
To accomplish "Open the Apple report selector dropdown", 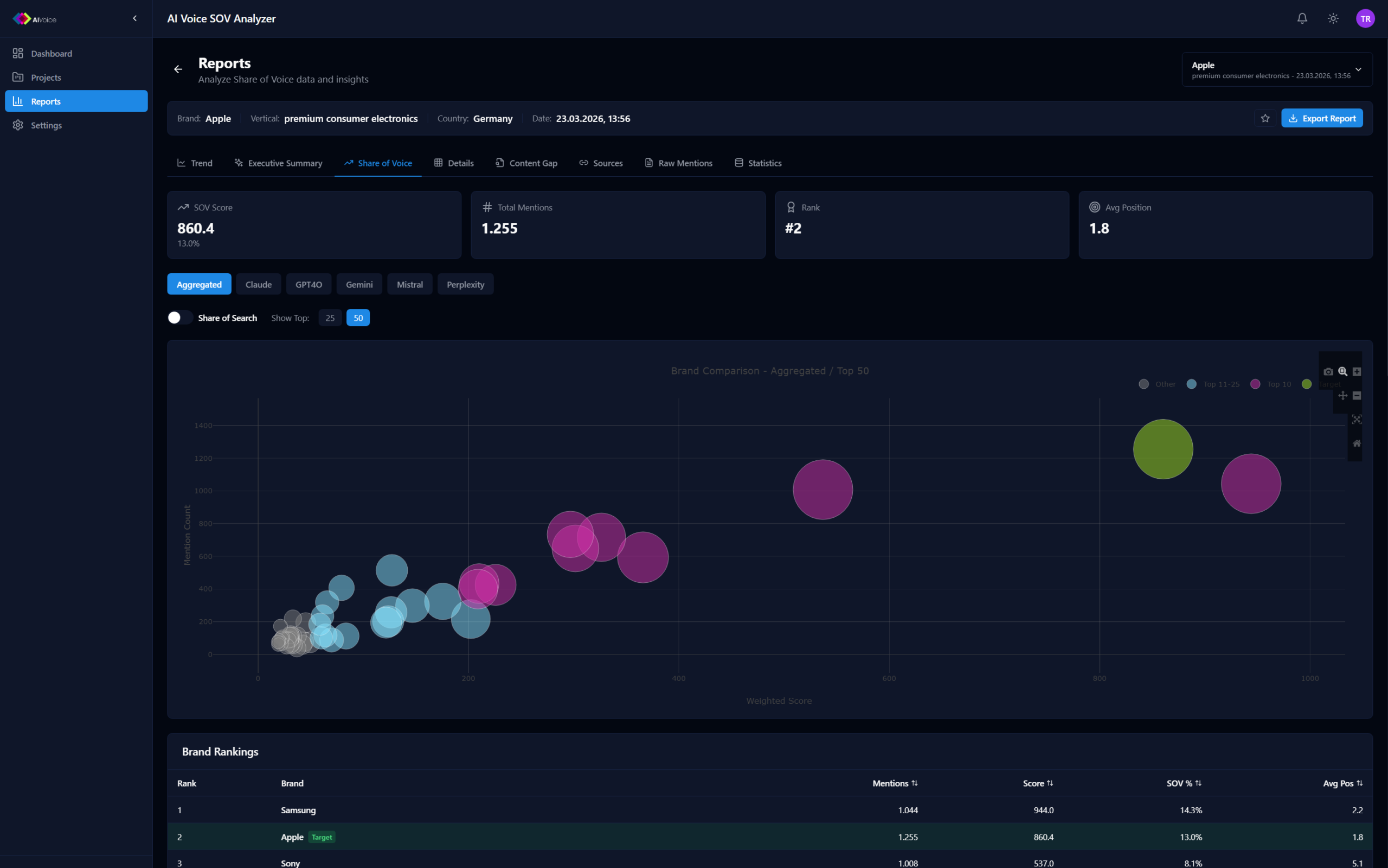I will 1277,69.
